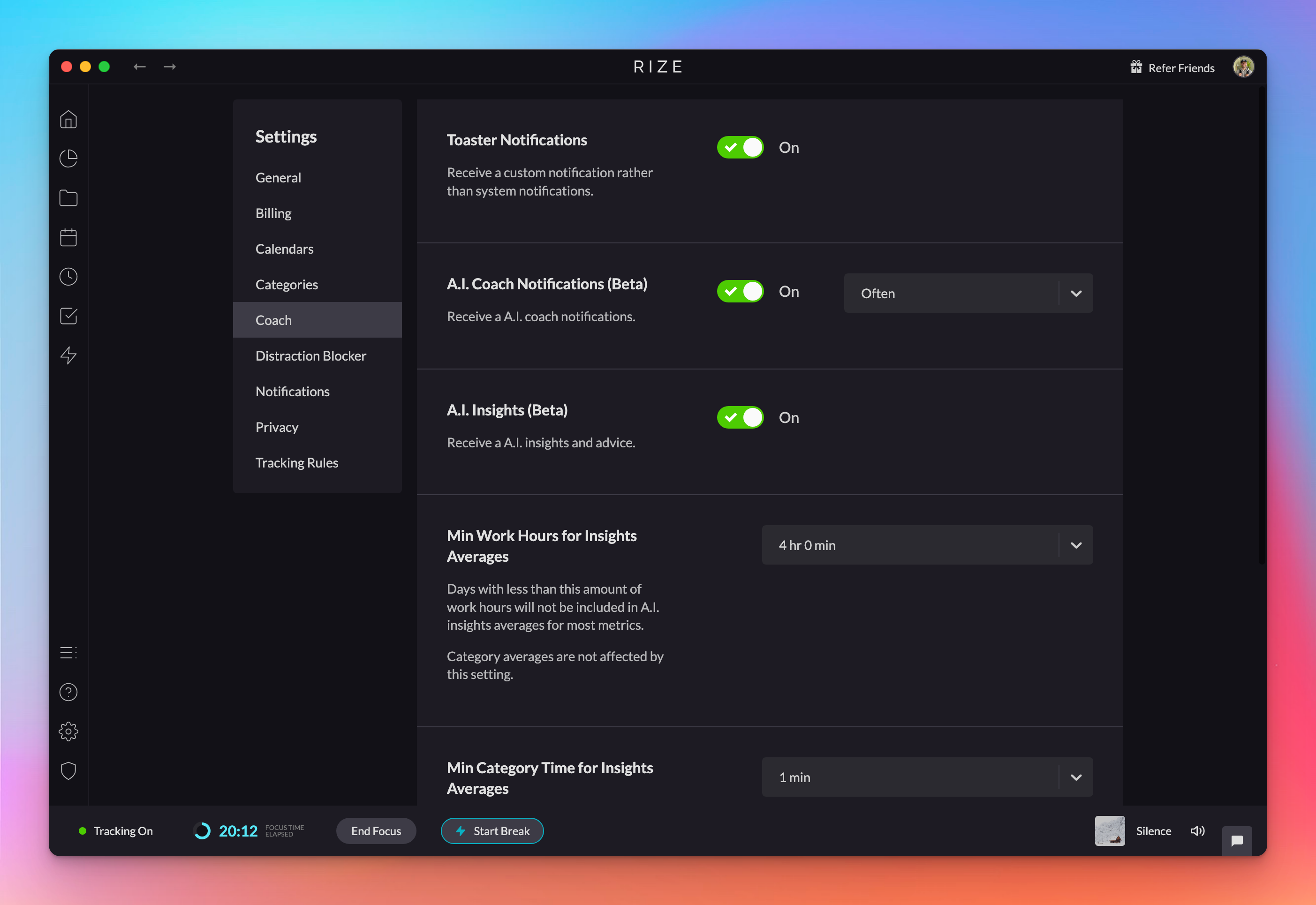This screenshot has width=1316, height=905.
Task: Click the Tracking On label
Action: (123, 831)
